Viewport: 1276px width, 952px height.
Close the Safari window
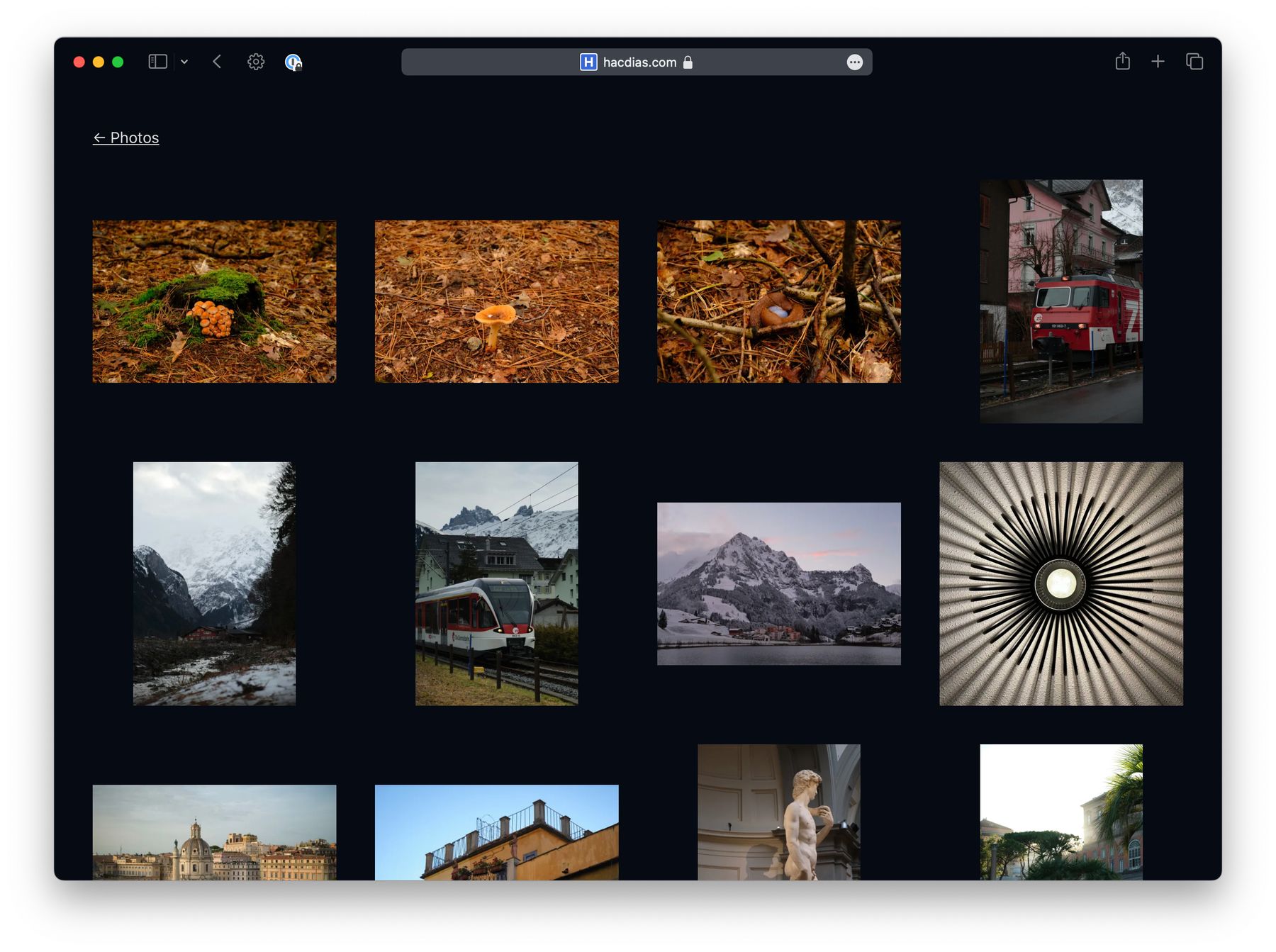point(79,62)
